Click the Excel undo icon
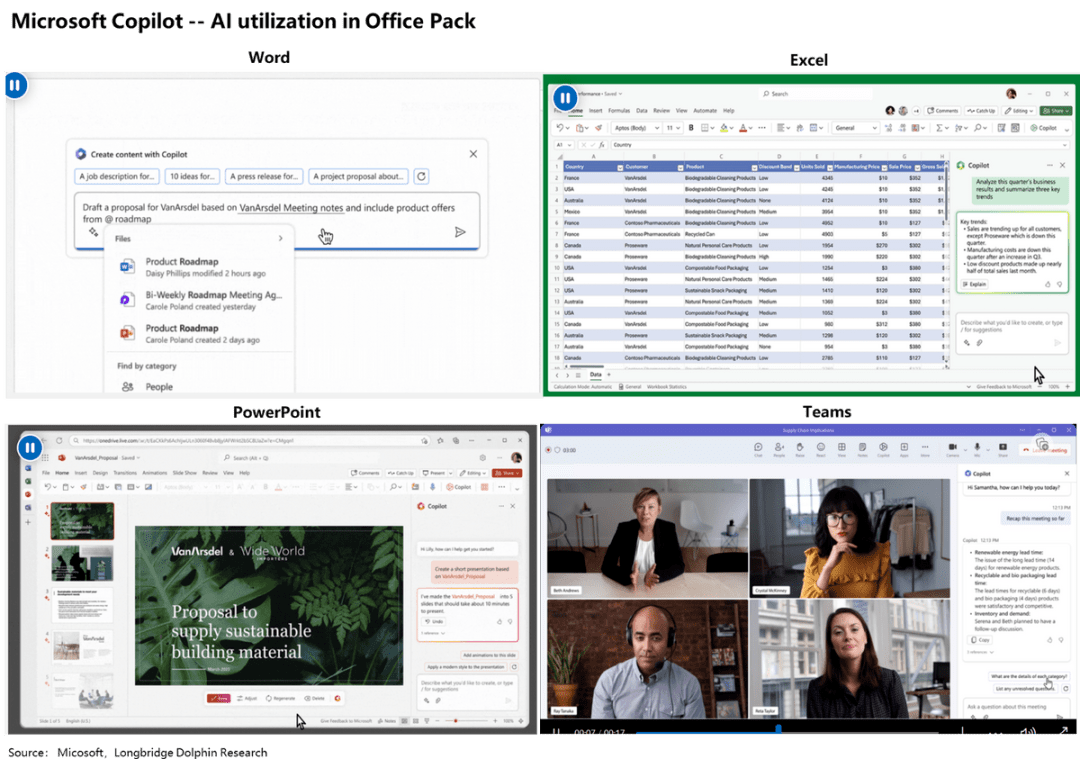The height and width of the screenshot is (759, 1080). click(560, 127)
